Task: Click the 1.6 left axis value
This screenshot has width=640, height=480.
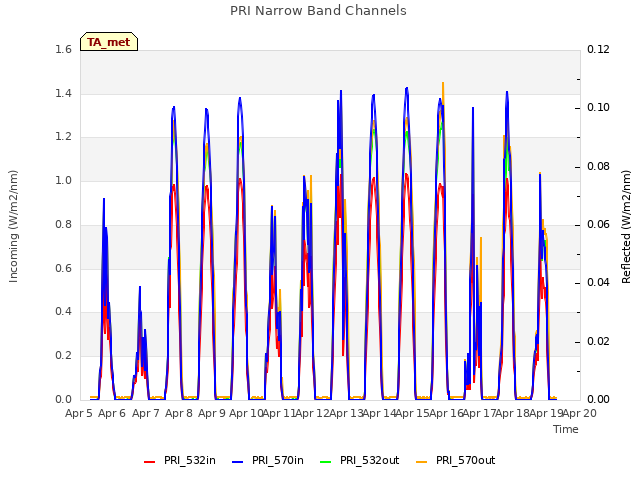Action: [64, 50]
